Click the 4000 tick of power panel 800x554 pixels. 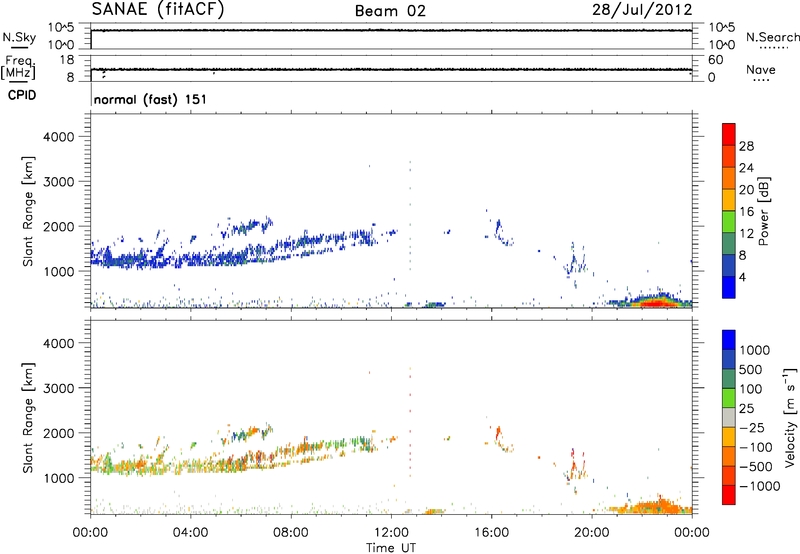click(x=58, y=137)
